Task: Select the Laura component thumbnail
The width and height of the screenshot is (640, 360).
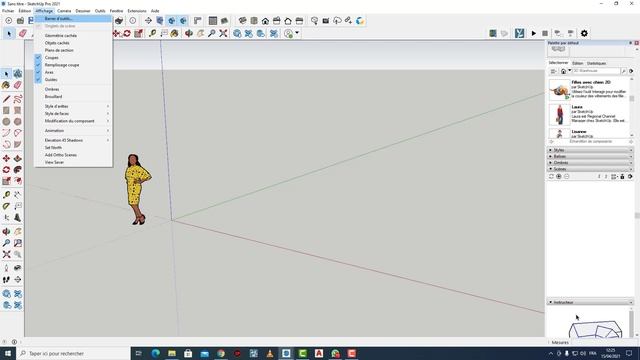Action: pyautogui.click(x=559, y=114)
